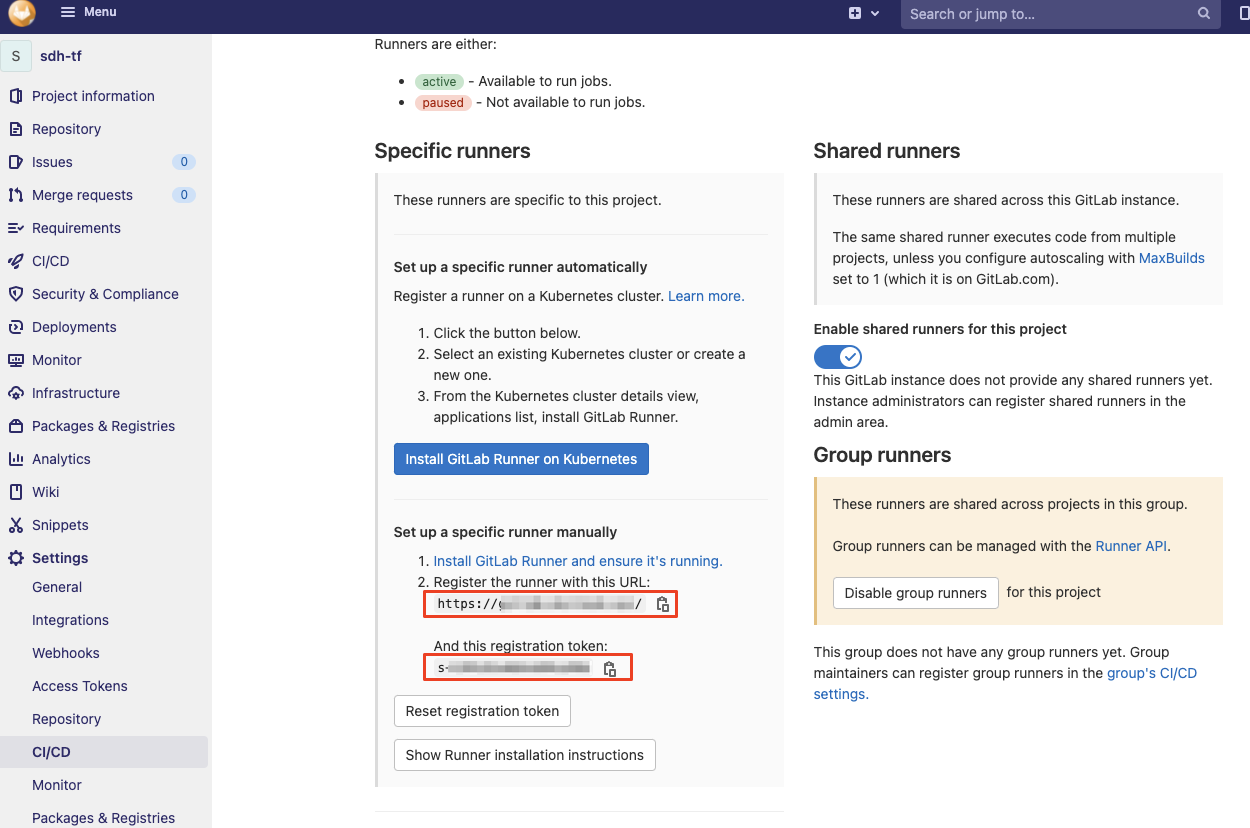Select Repository under Settings submenu
The width and height of the screenshot is (1250, 828).
66,719
